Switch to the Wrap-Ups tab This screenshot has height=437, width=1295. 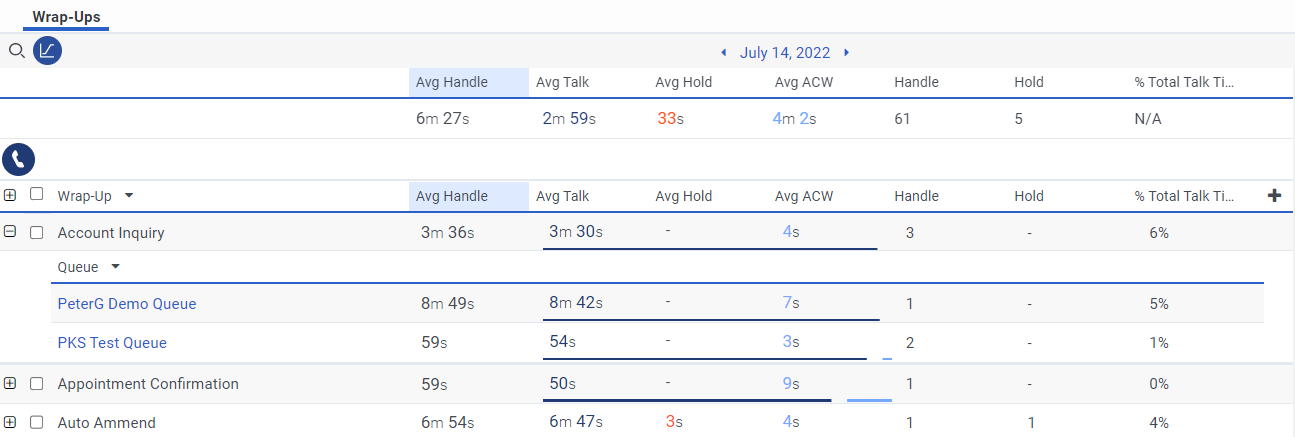click(x=66, y=17)
